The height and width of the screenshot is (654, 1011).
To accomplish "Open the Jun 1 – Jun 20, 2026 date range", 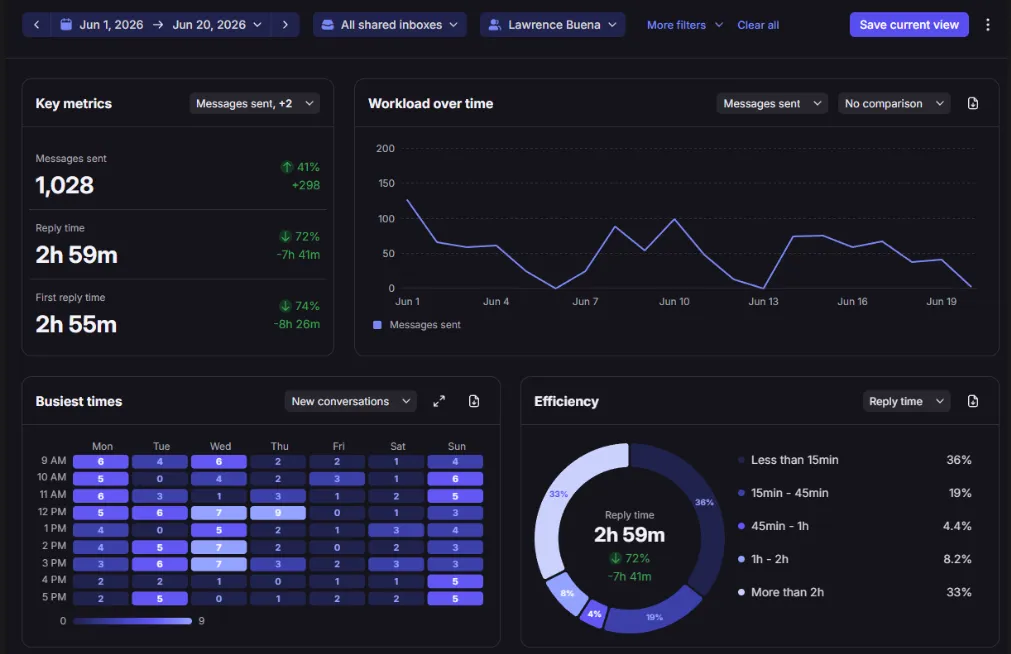I will (x=161, y=25).
